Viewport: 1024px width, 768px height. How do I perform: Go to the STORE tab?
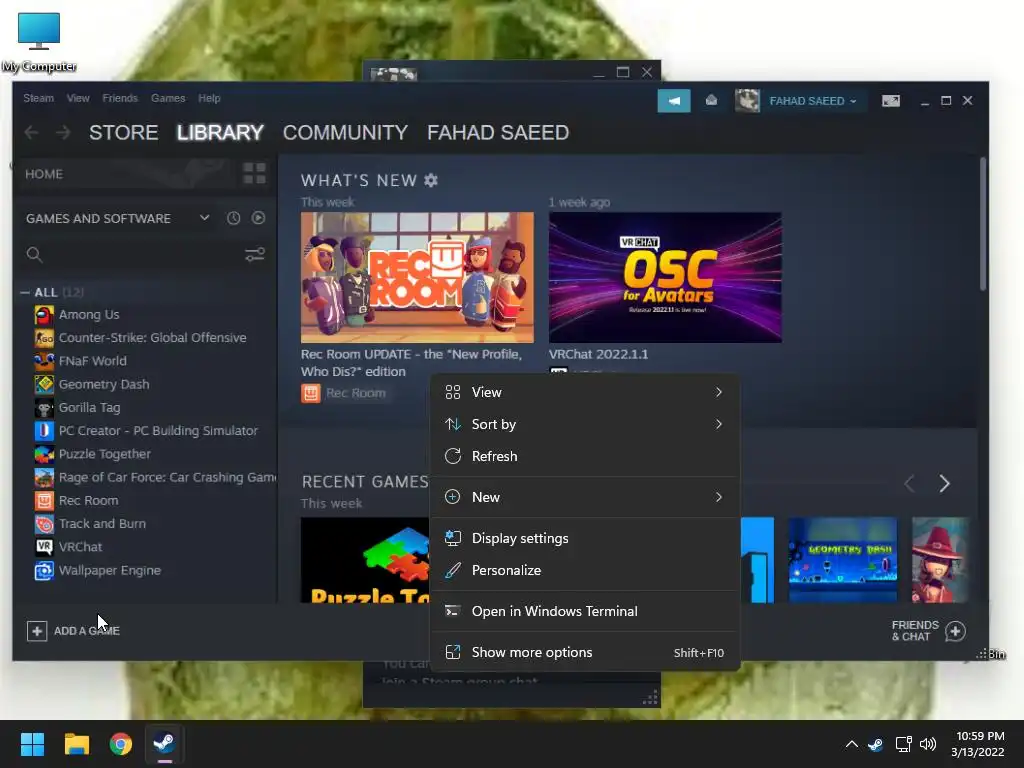tap(123, 133)
